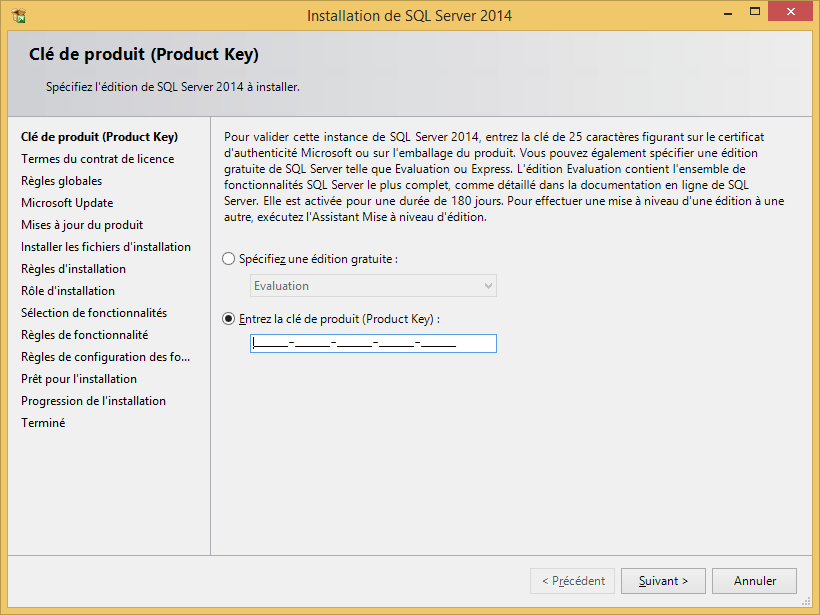Click the SQL Server setup icon in title bar
Screen dimensions: 820x615
pos(19,16)
